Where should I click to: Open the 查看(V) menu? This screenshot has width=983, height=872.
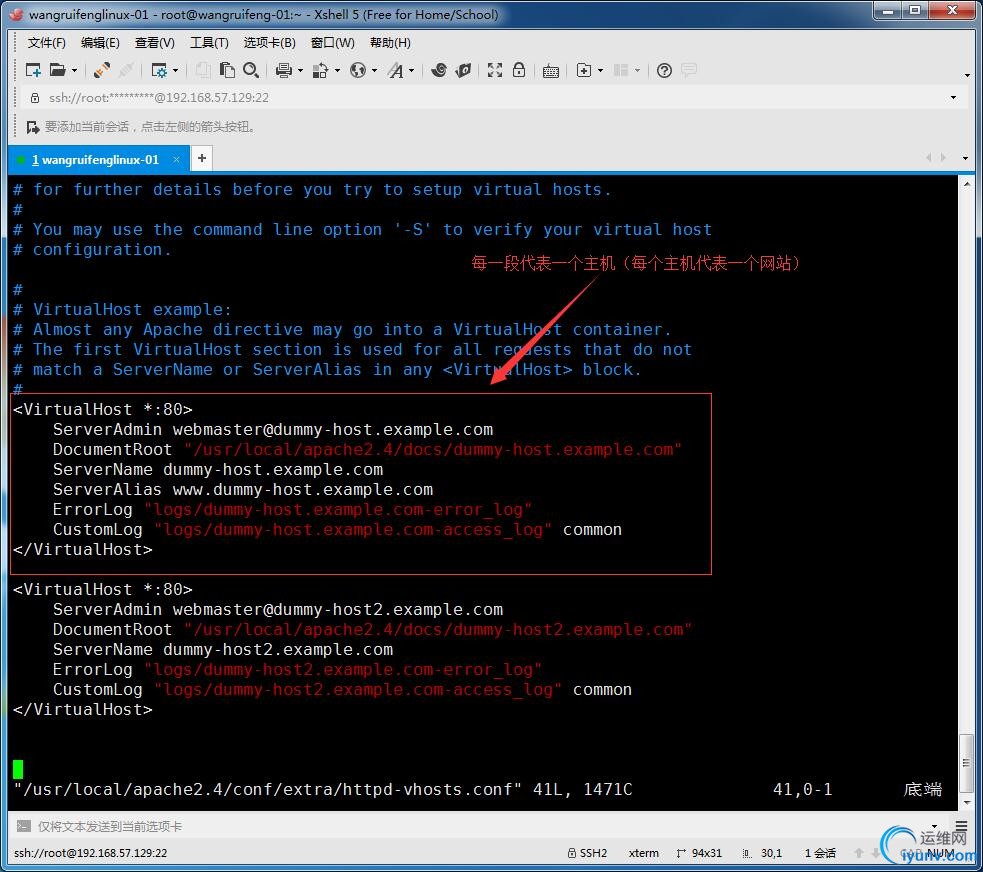click(x=154, y=43)
